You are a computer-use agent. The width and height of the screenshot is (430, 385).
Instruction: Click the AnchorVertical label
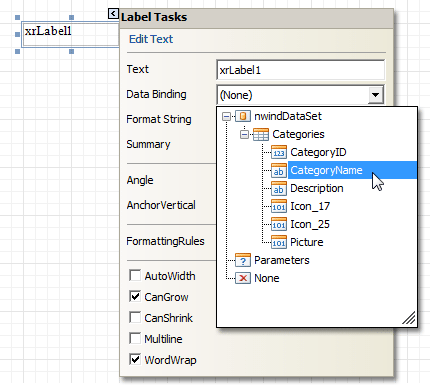[x=161, y=205]
